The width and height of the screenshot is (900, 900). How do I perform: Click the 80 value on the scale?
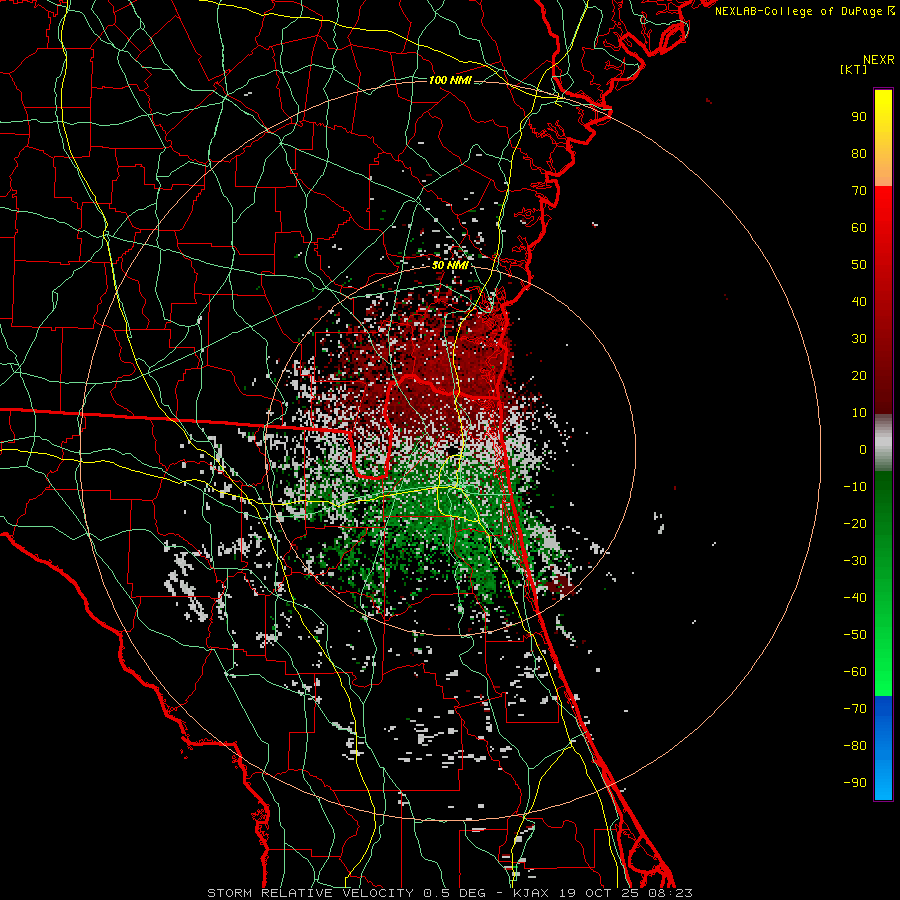pyautogui.click(x=859, y=153)
